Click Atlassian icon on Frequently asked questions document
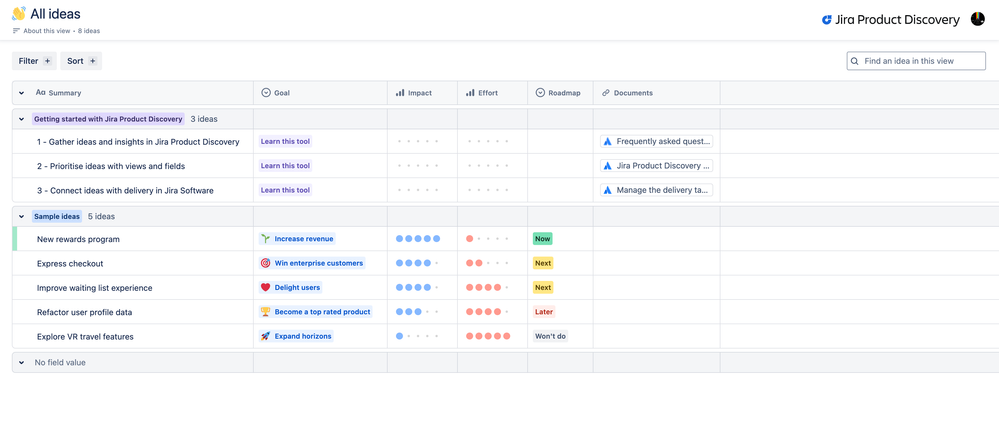Image resolution: width=999 pixels, height=421 pixels. coord(608,141)
